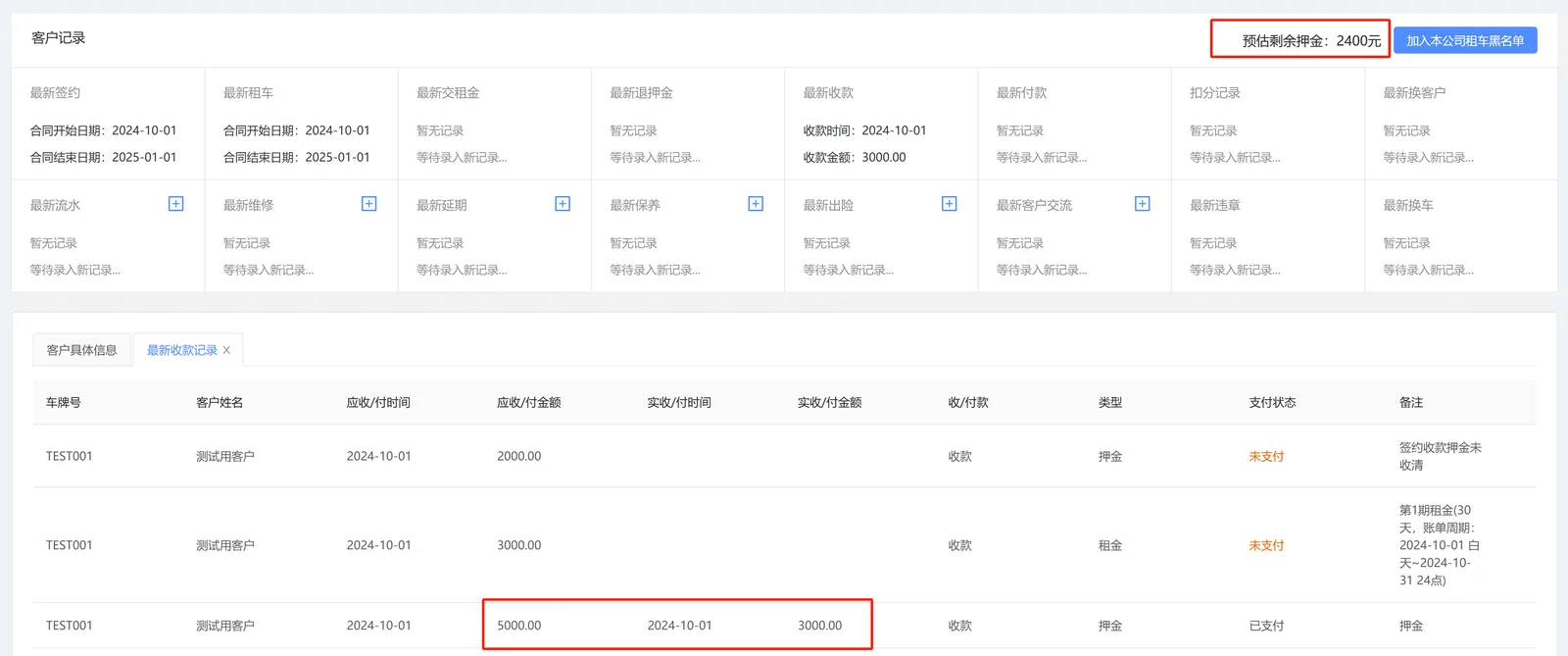
Task: Open the 最新换车 card title
Action: point(1408,205)
